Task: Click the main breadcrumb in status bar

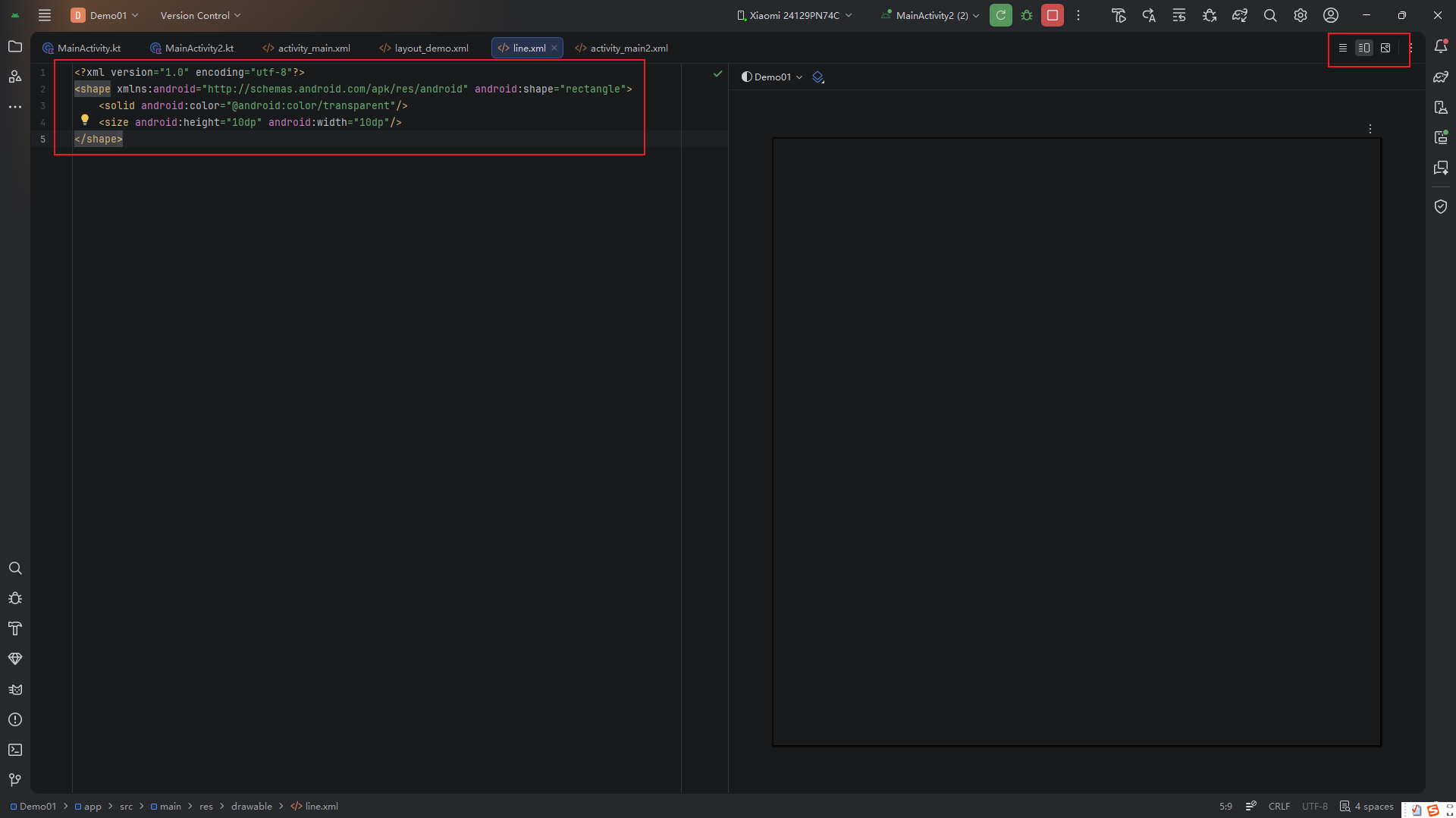Action: point(166,807)
